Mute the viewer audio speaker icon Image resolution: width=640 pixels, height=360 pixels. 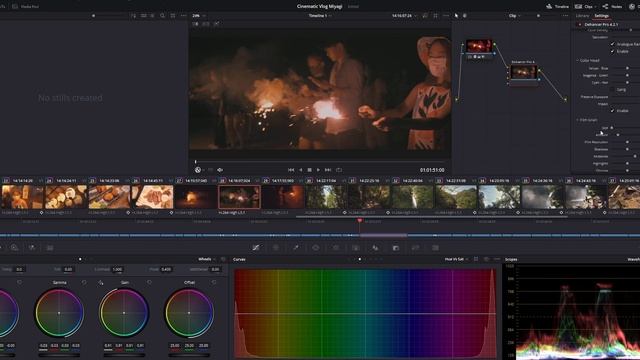220,170
